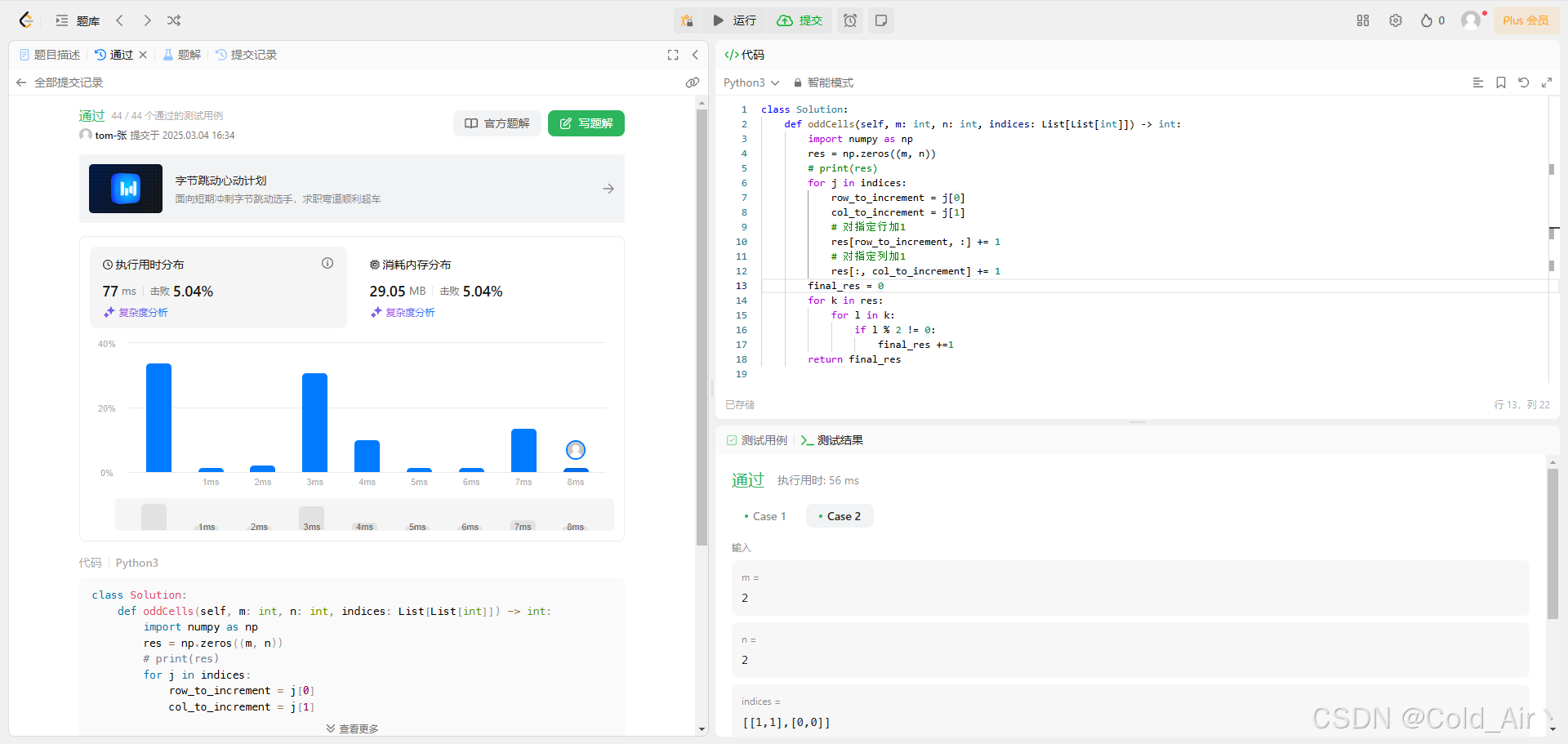Expand the code editor to fullscreen
The width and height of the screenshot is (1568, 744).
[x=1548, y=82]
